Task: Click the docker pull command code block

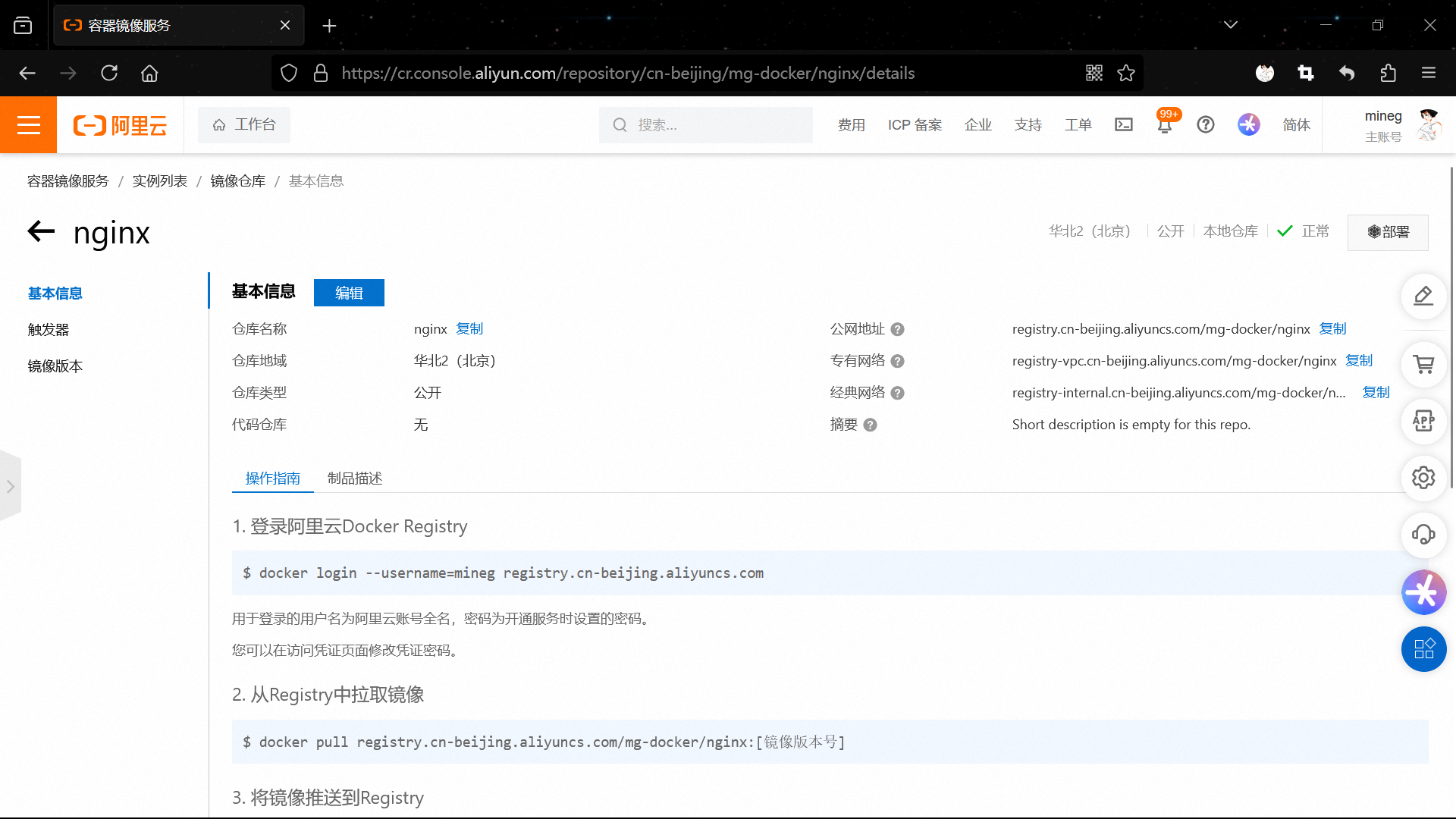Action: tap(830, 742)
